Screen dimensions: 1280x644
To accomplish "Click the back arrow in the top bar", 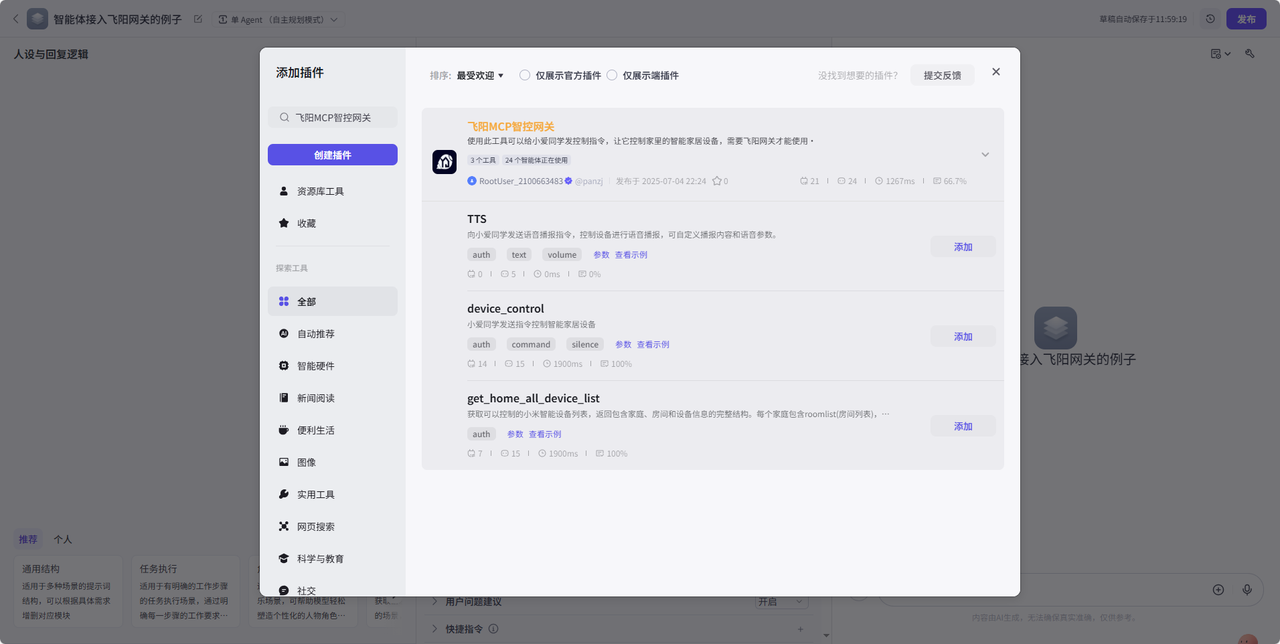I will point(14,17).
